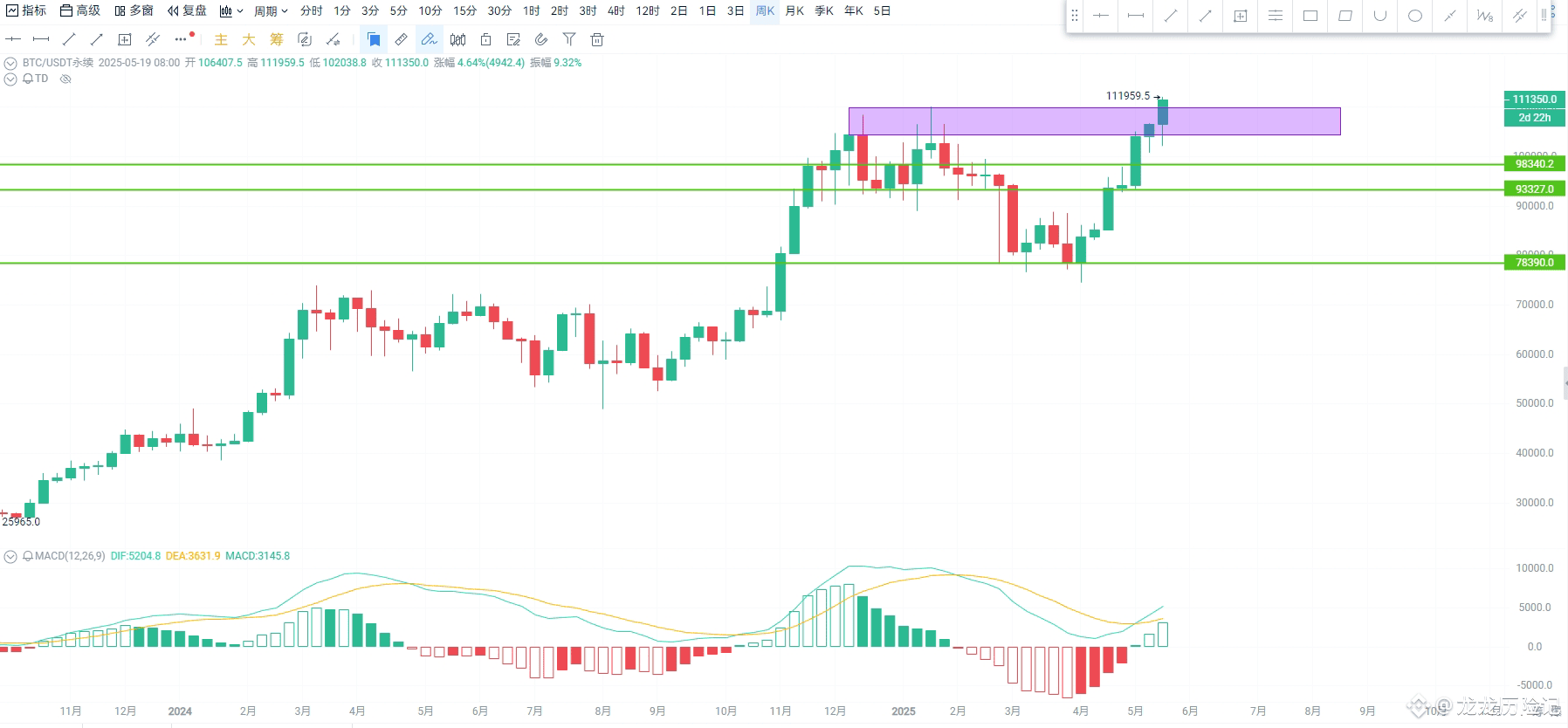Click the lock drawings icon
This screenshot has width=1568, height=728.
[485, 39]
